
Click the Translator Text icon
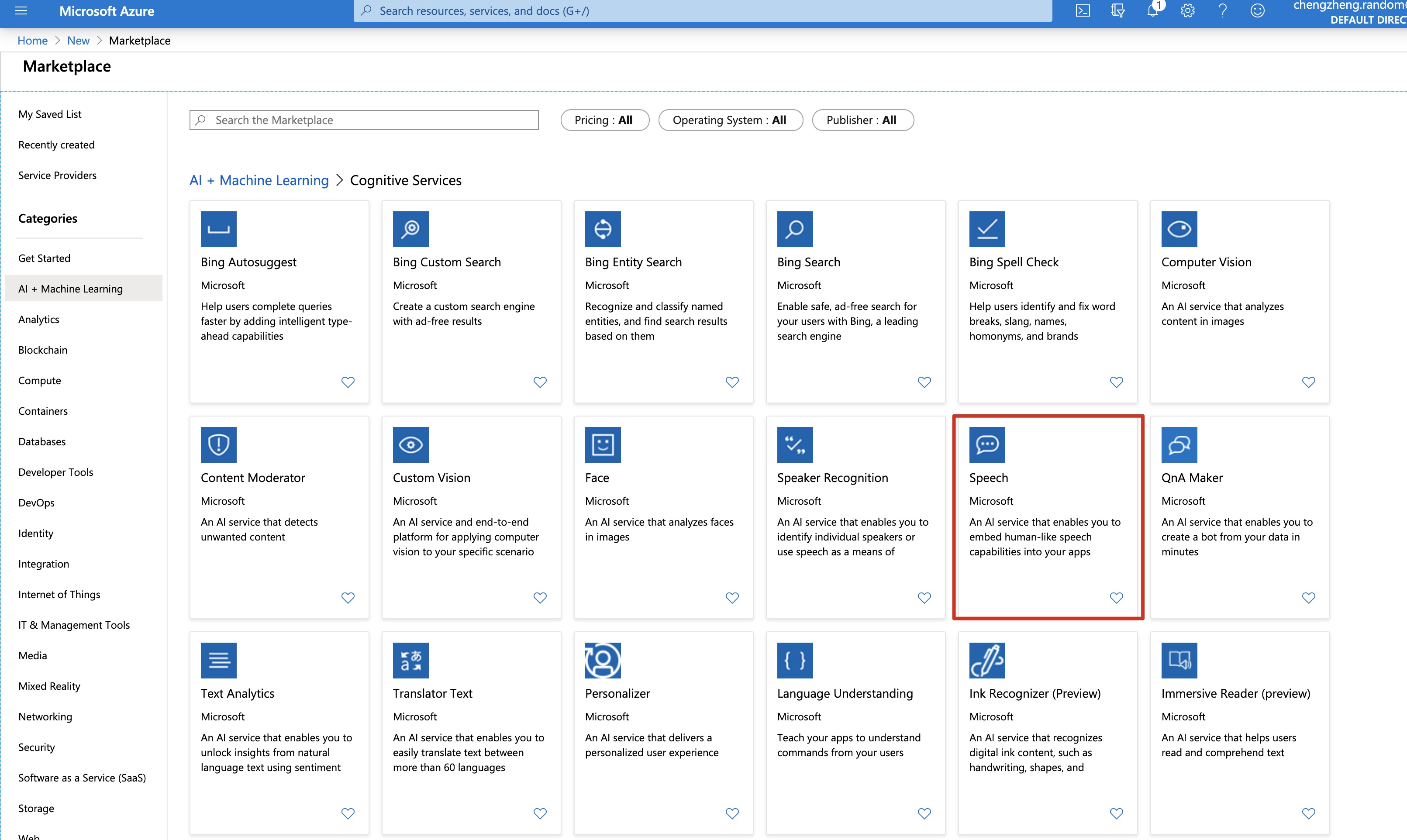click(410, 660)
